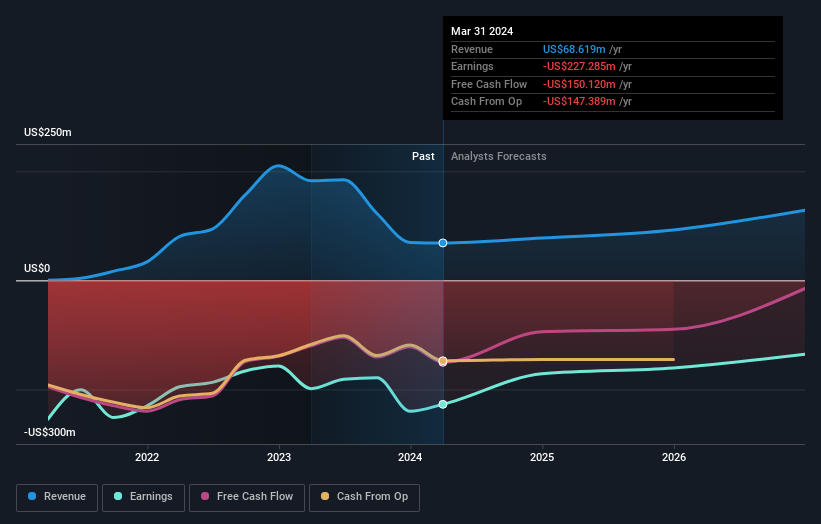Toggle the Free Cash Flow legend button
Screen dimensions: 821x524
tap(247, 497)
